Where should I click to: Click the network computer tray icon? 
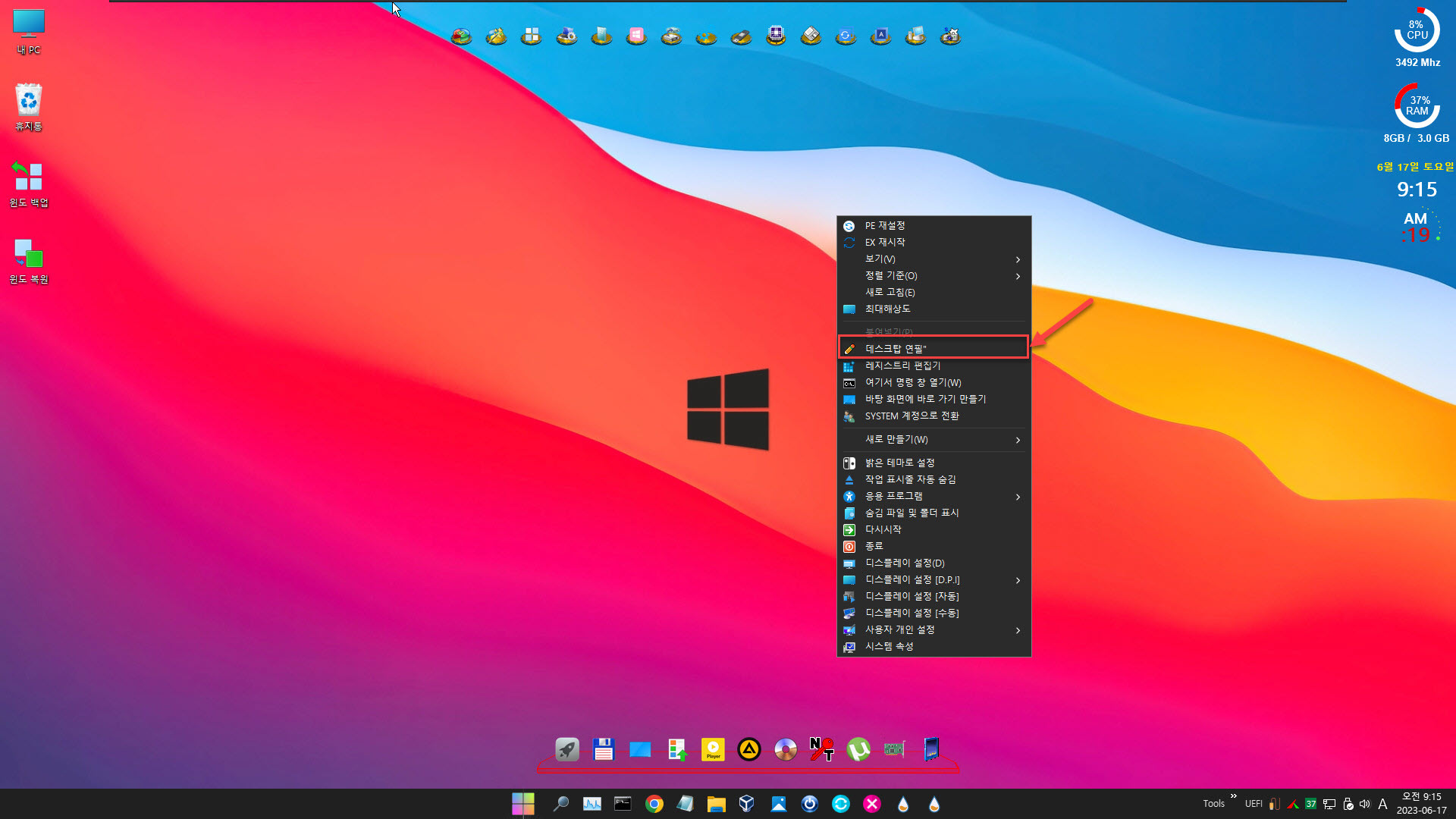pyautogui.click(x=1329, y=804)
